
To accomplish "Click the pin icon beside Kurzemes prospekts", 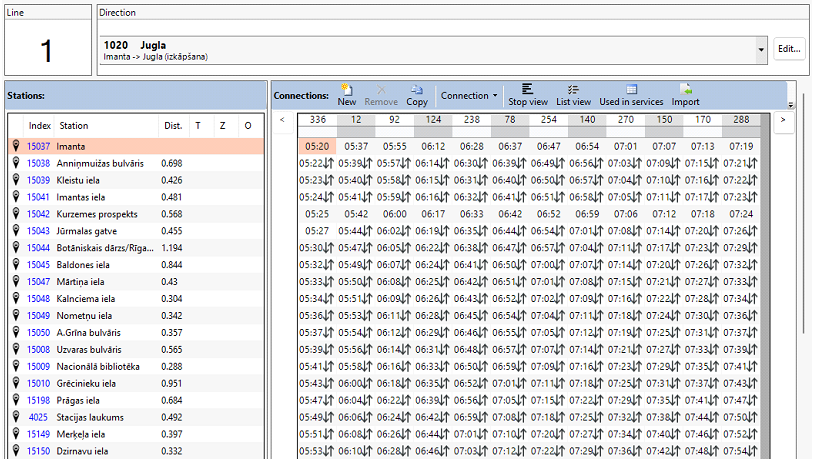I will (16, 214).
